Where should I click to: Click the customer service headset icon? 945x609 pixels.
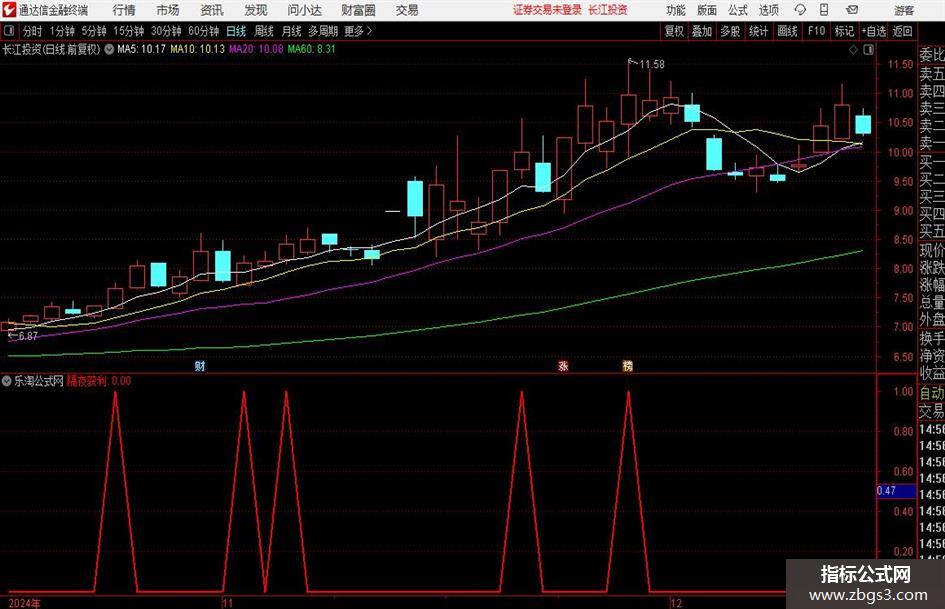click(x=800, y=10)
